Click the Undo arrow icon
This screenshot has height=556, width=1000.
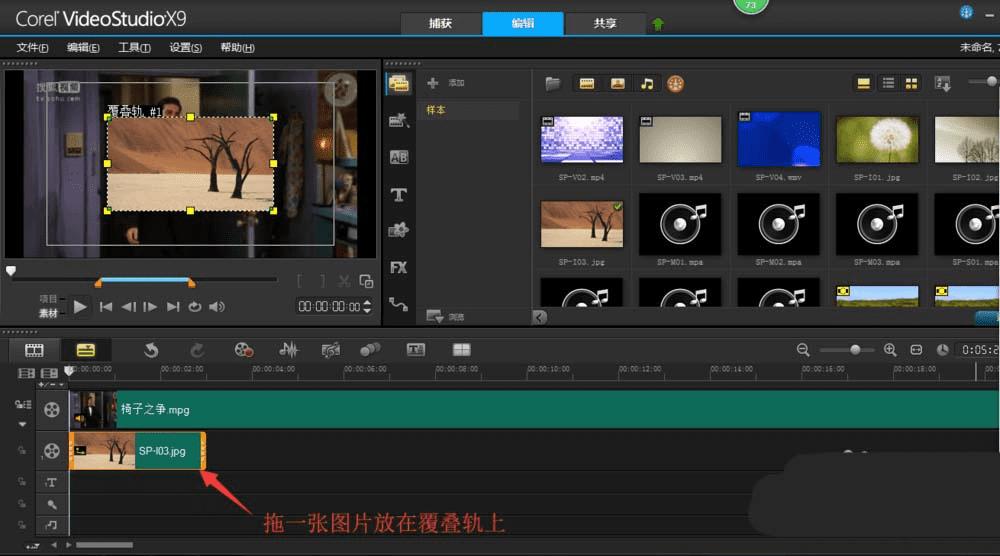click(151, 349)
